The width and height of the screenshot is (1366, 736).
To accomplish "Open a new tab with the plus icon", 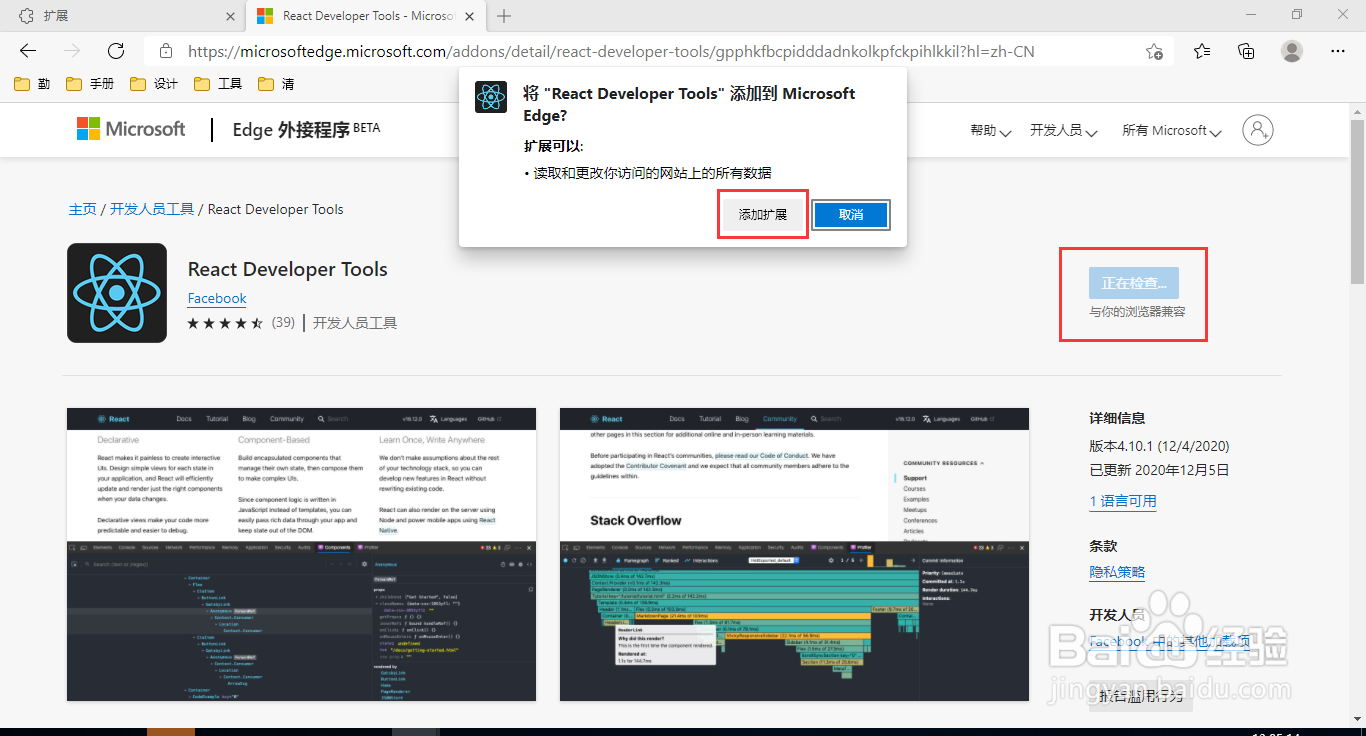I will (504, 16).
